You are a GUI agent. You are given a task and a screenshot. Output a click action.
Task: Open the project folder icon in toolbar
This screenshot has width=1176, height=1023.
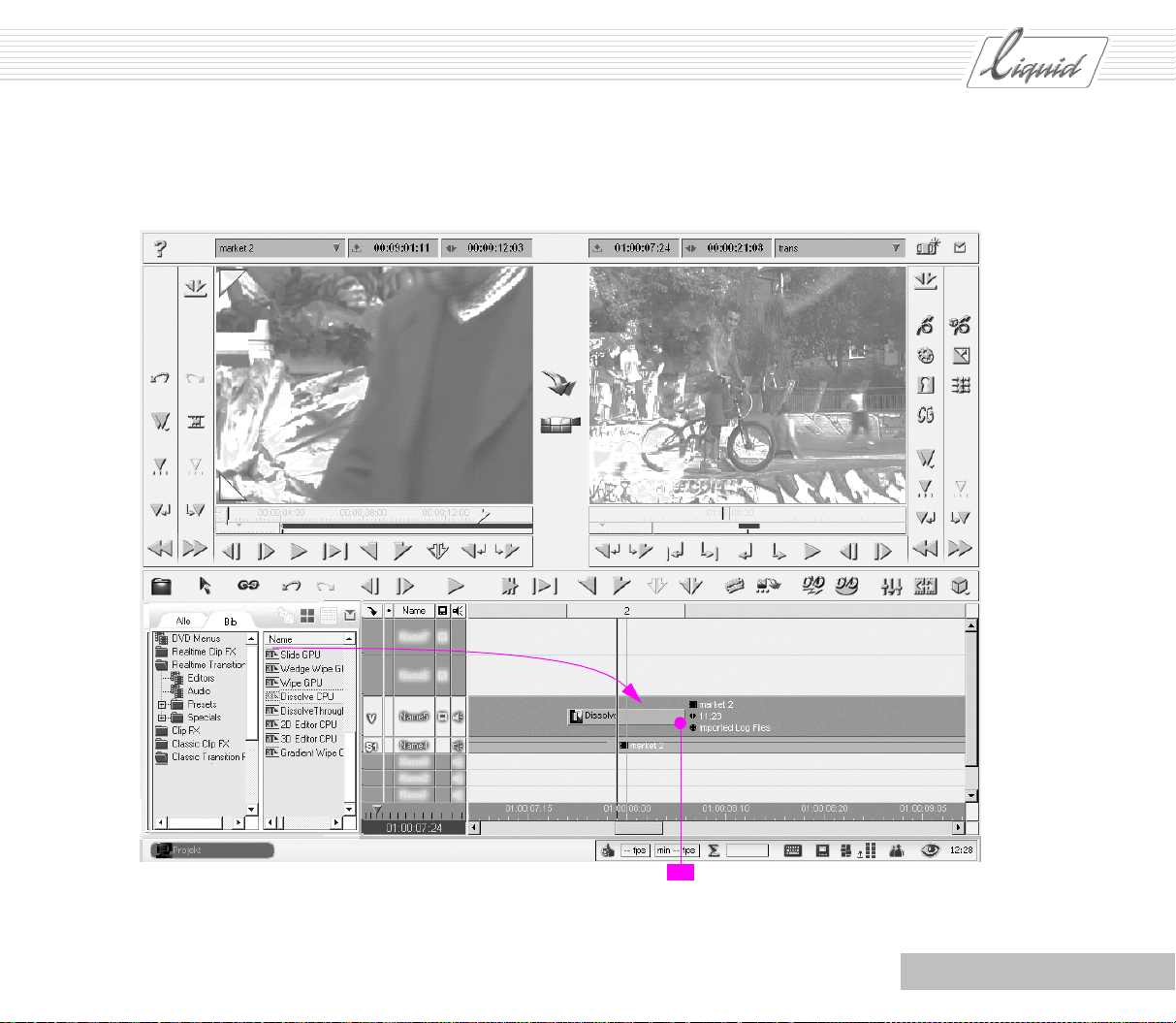tap(162, 586)
